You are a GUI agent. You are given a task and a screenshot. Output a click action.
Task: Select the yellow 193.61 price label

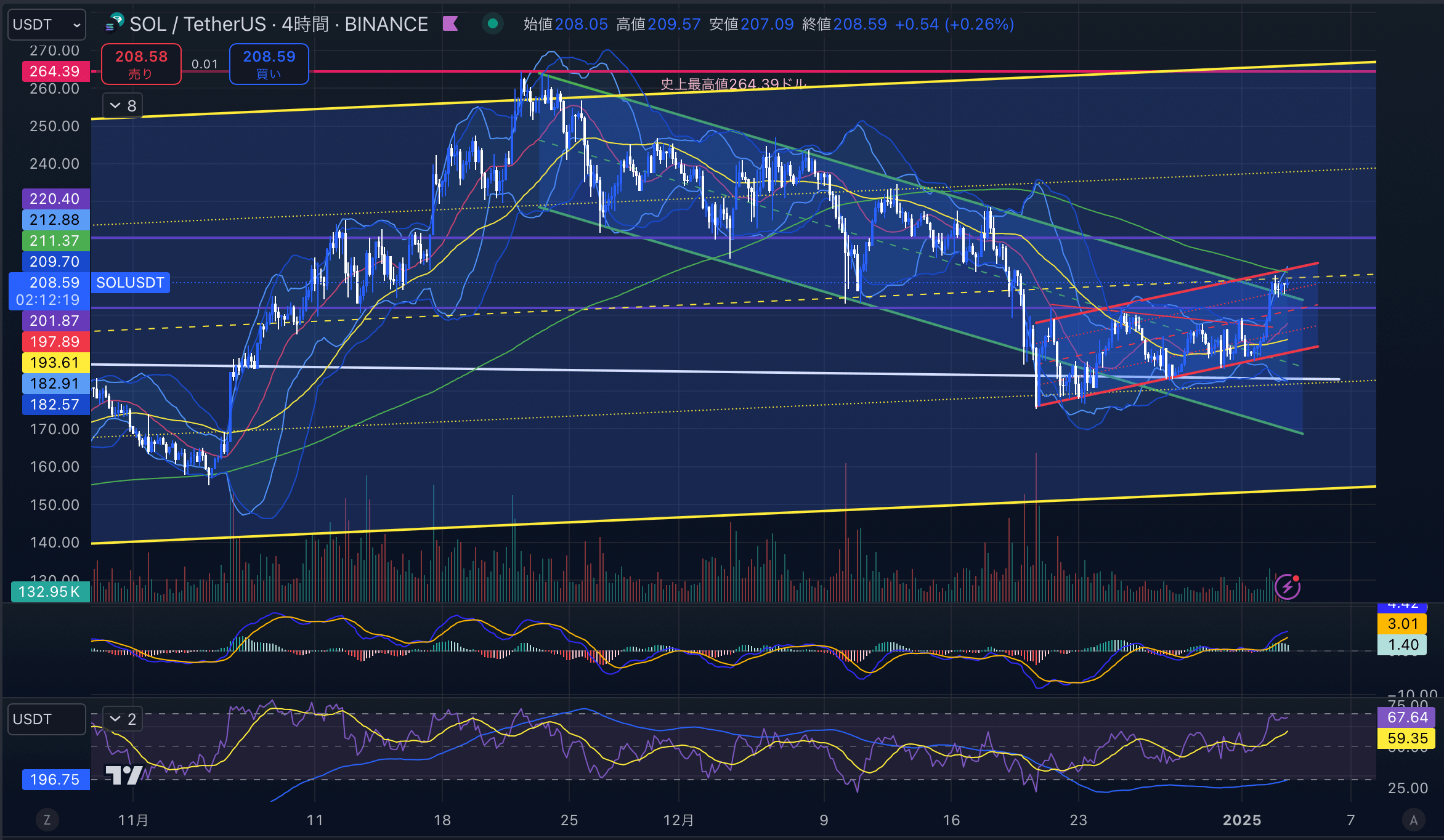click(55, 363)
